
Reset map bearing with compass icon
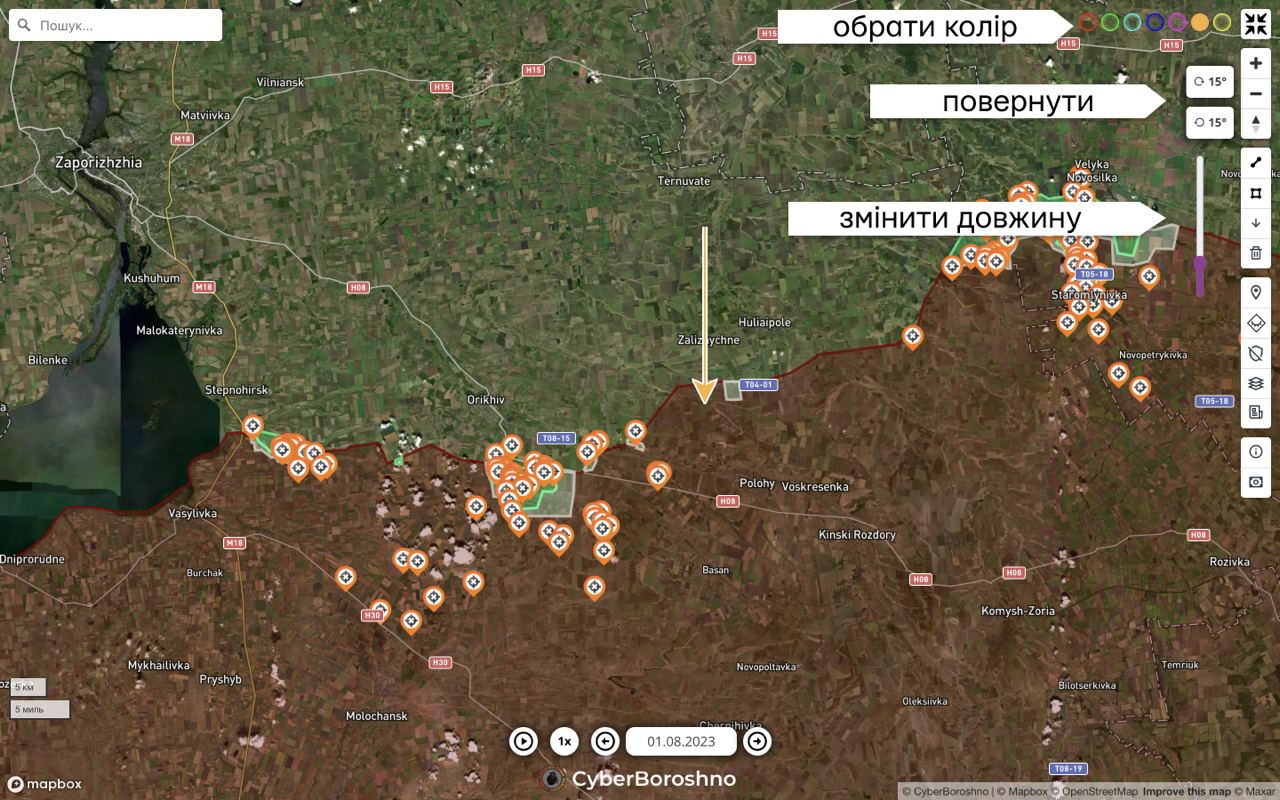tap(1256, 124)
